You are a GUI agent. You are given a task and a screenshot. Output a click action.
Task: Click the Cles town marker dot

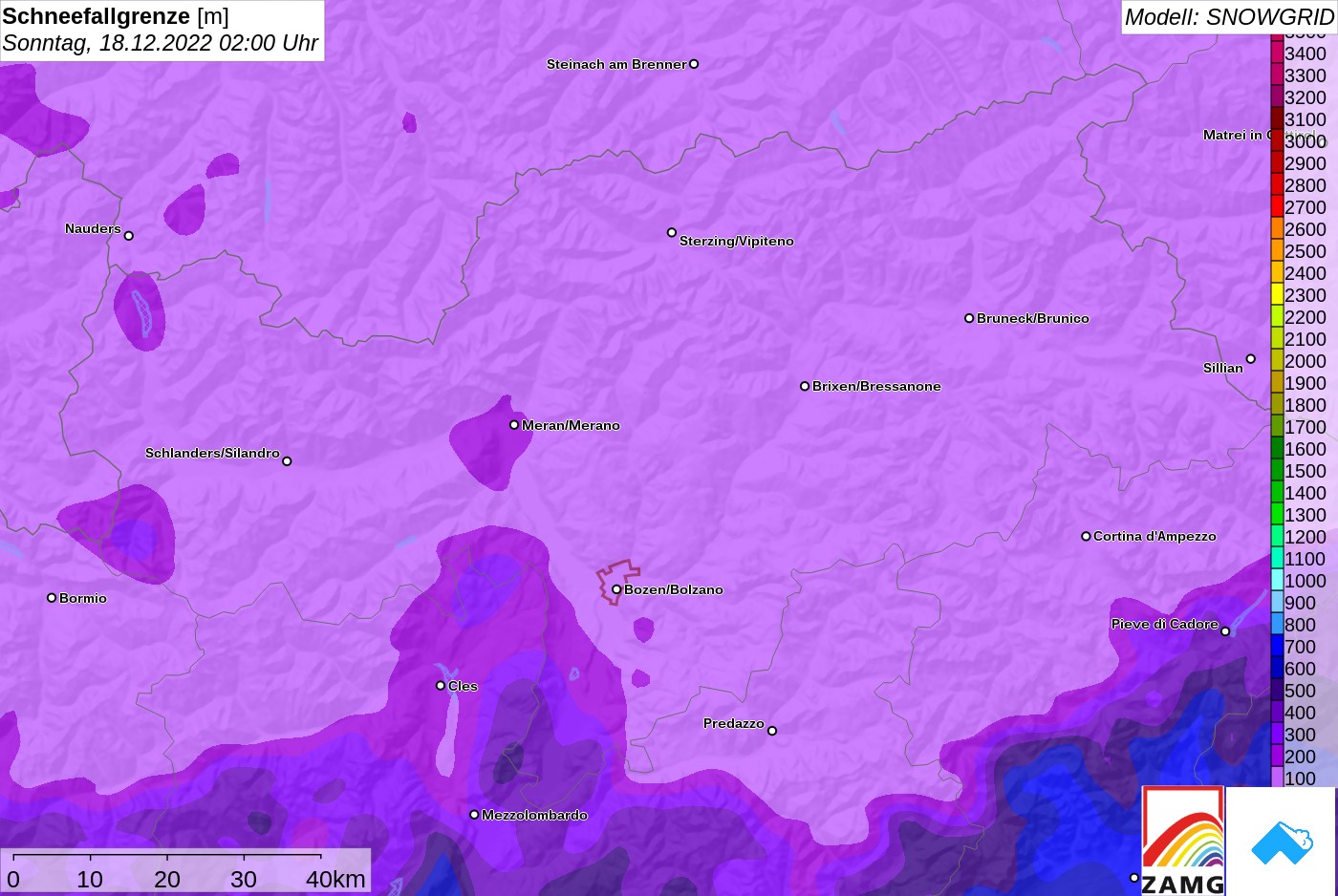[x=441, y=685]
